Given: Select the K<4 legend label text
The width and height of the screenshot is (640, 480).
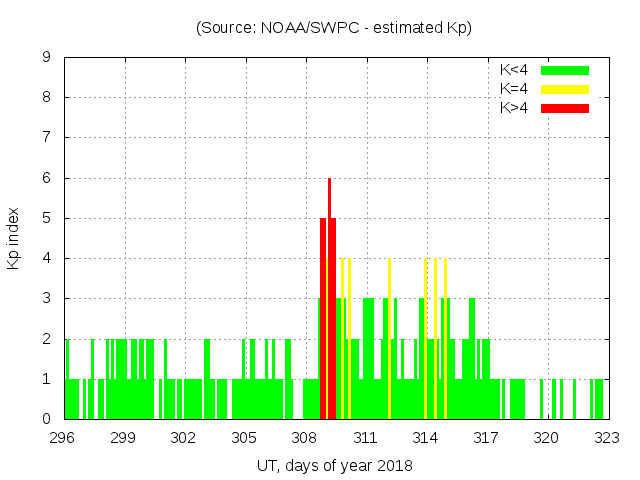Looking at the screenshot, I should 514,70.
